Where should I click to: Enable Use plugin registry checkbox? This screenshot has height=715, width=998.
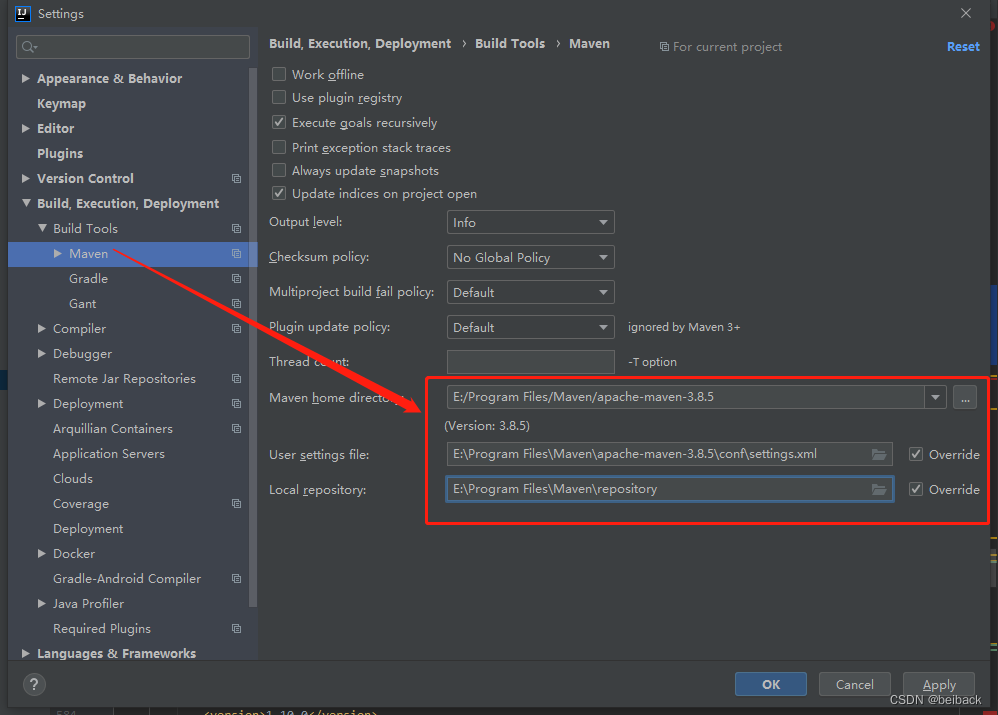[x=279, y=97]
